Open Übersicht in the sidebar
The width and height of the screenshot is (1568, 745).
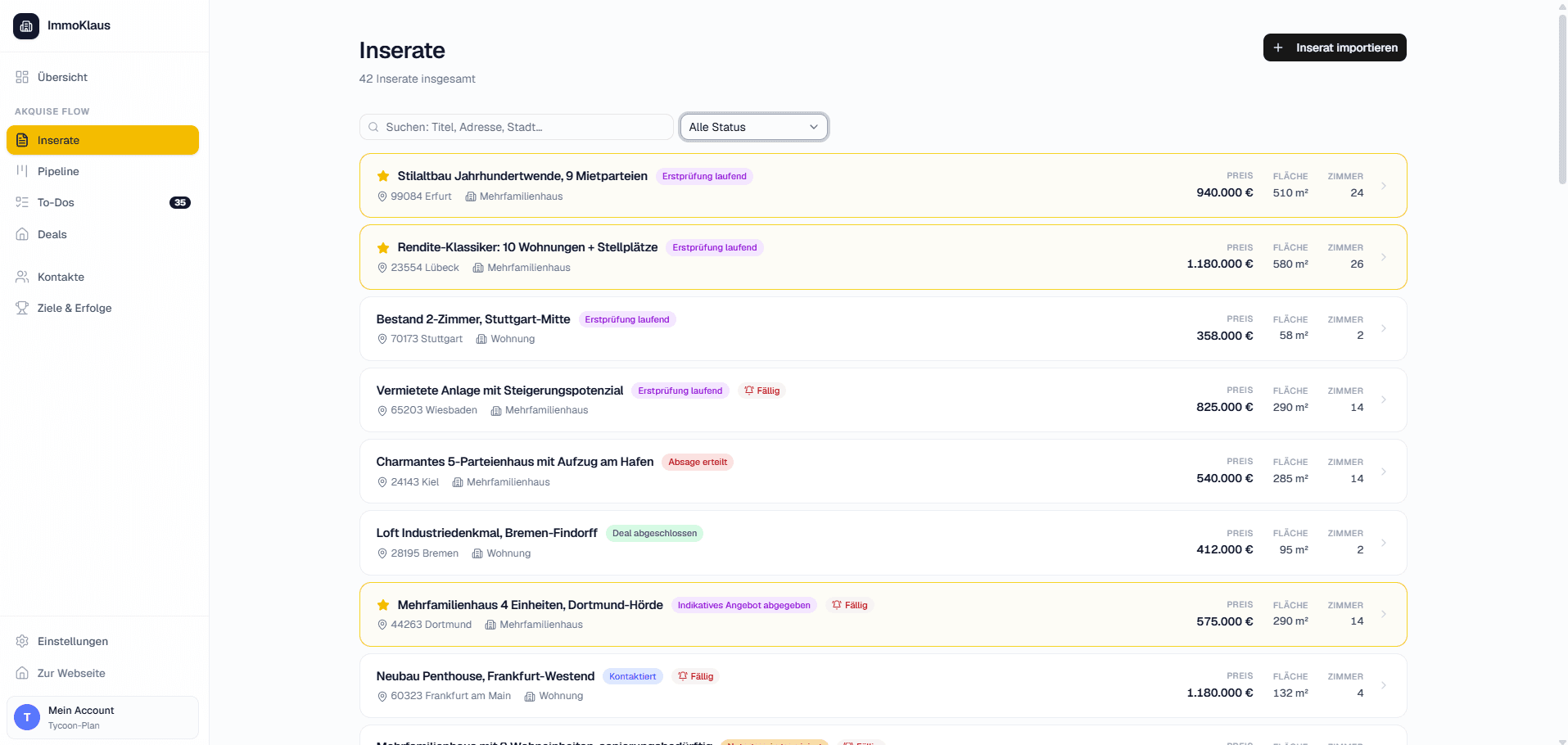(103, 77)
